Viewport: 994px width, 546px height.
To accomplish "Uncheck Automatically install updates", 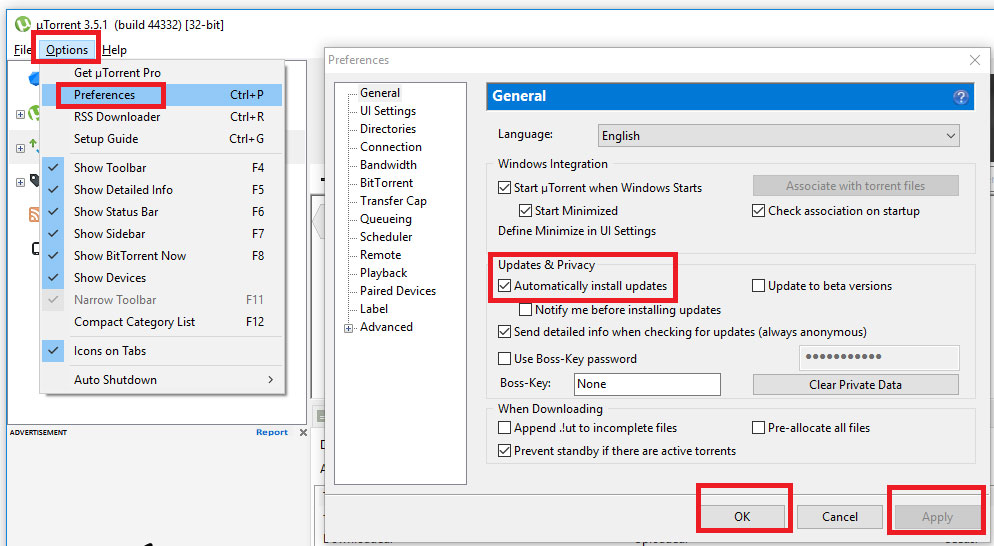I will pos(505,286).
